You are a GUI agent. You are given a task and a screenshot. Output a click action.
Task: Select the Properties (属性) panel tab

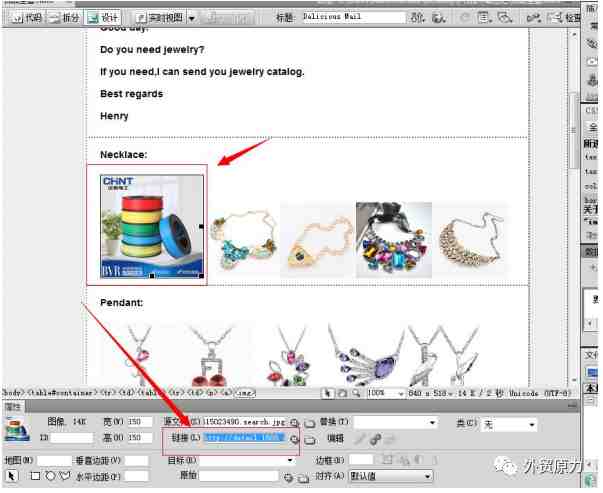click(13, 407)
